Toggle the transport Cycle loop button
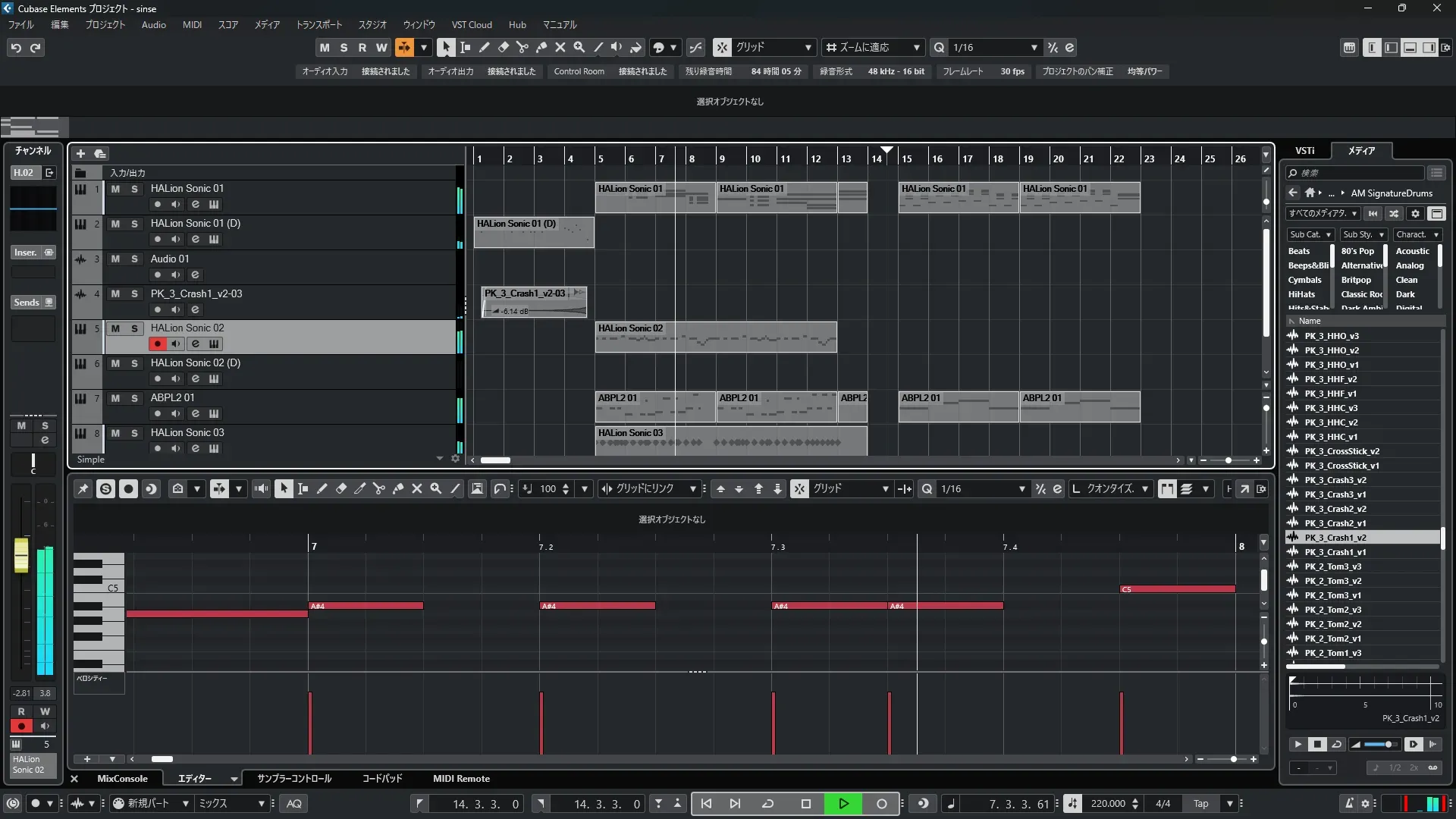 767,804
